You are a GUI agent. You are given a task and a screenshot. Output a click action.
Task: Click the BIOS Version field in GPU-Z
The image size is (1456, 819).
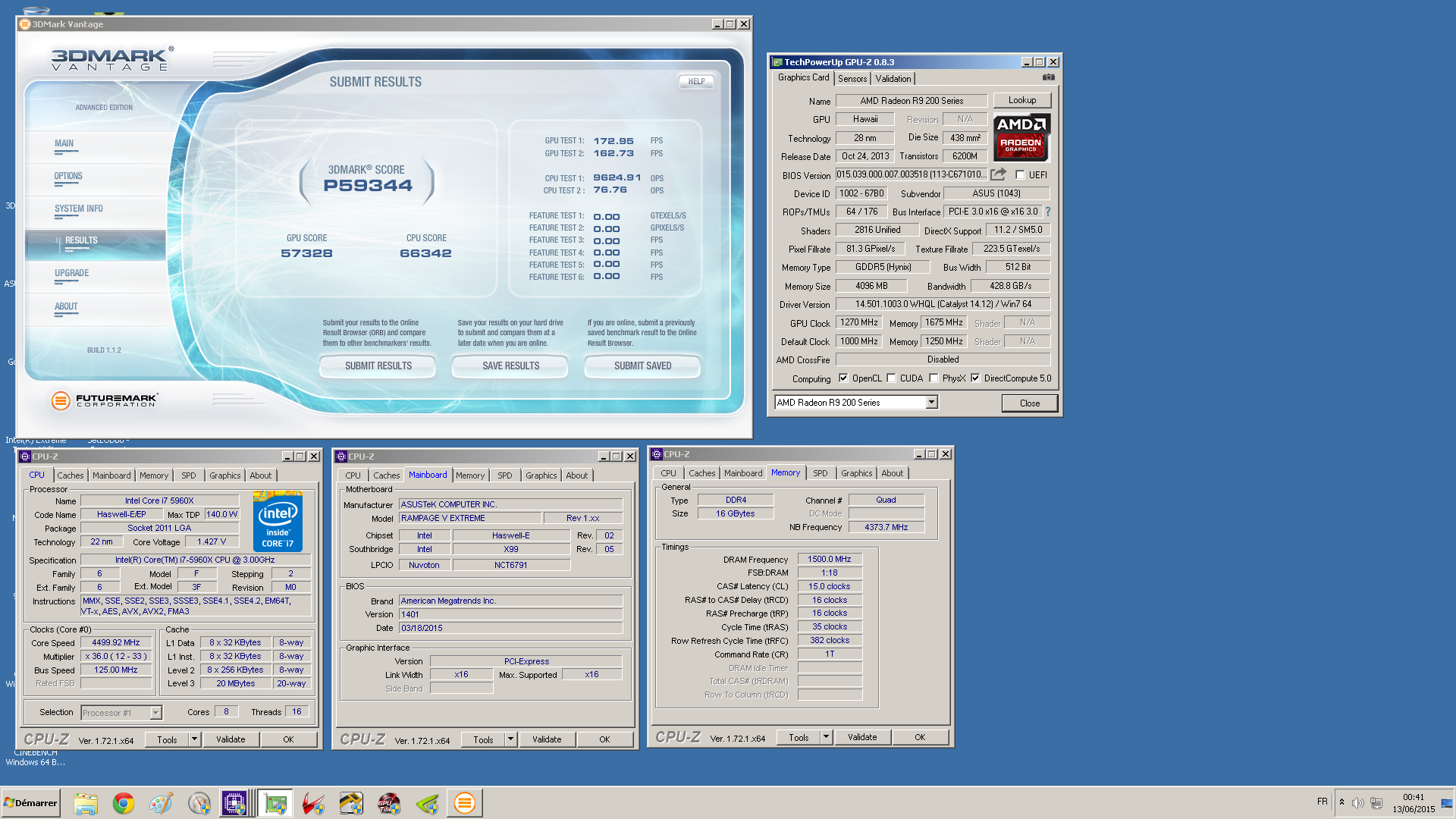click(x=912, y=174)
